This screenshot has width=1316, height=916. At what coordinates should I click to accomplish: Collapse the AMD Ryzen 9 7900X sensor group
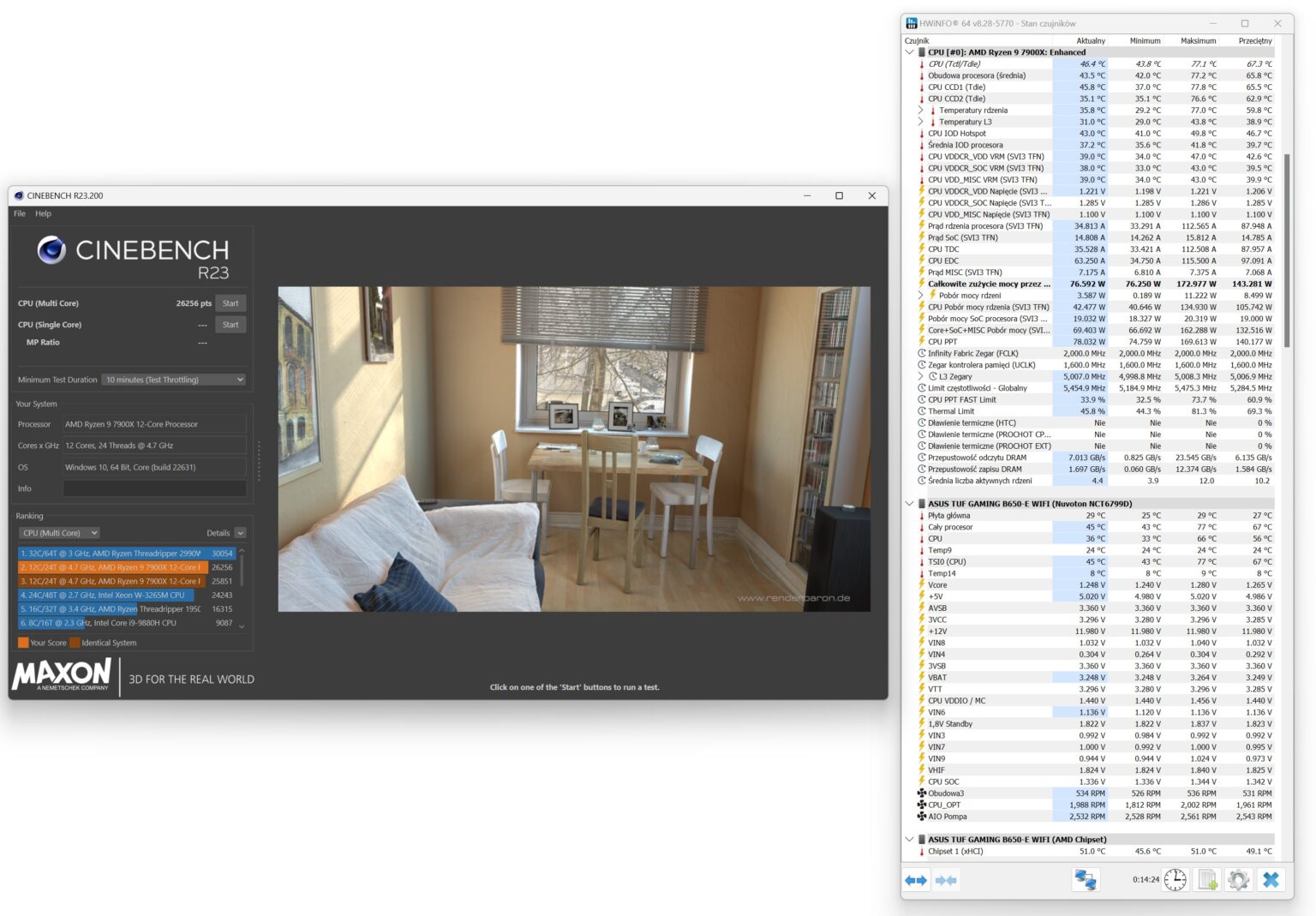tap(909, 52)
